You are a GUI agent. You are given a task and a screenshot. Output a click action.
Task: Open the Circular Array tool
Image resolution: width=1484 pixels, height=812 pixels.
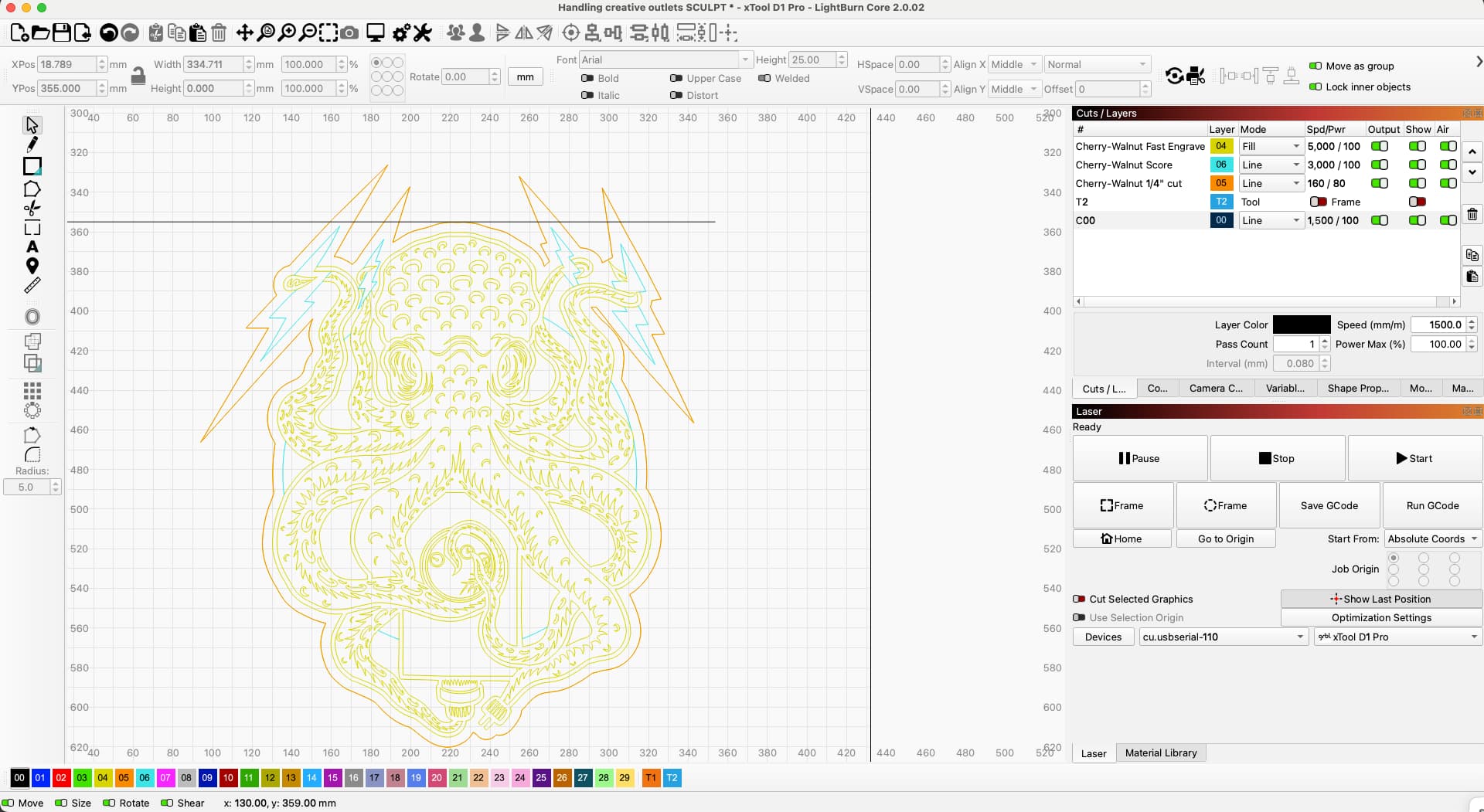click(x=32, y=410)
